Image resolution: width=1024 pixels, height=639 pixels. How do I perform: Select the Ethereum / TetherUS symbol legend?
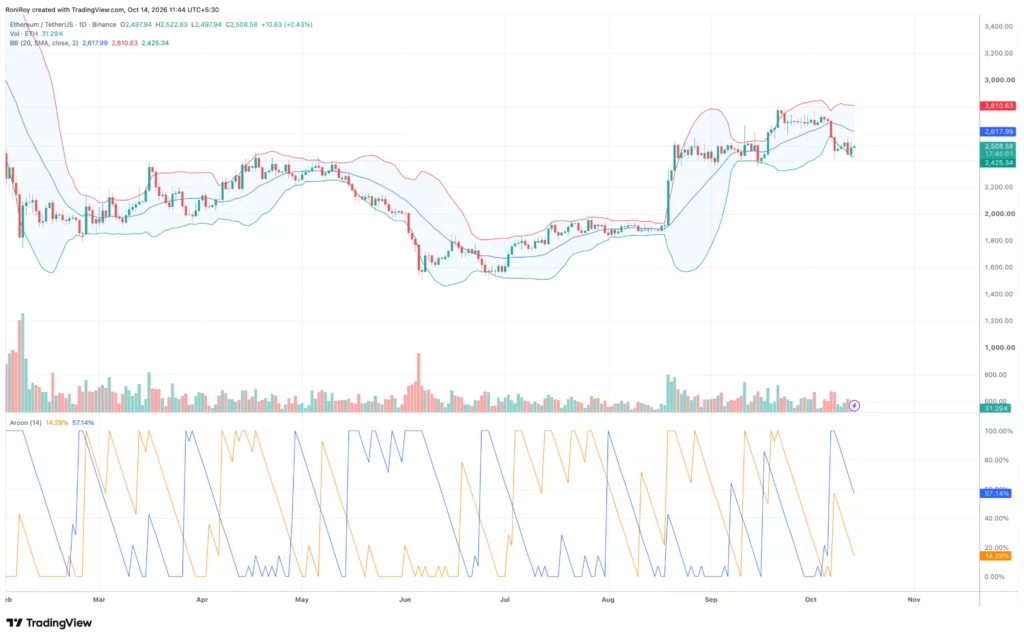(x=63, y=25)
